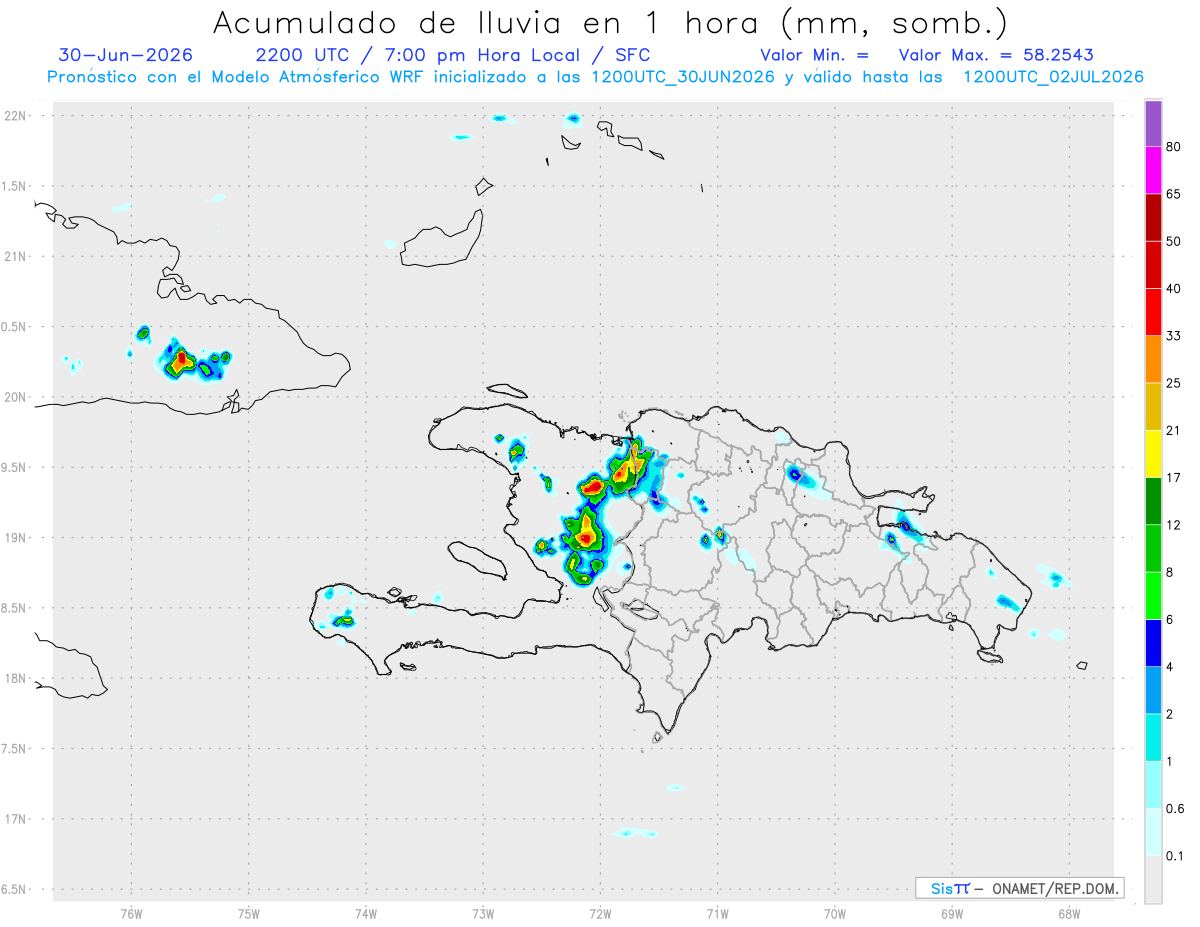Click the 69W longitude label

coord(952,914)
